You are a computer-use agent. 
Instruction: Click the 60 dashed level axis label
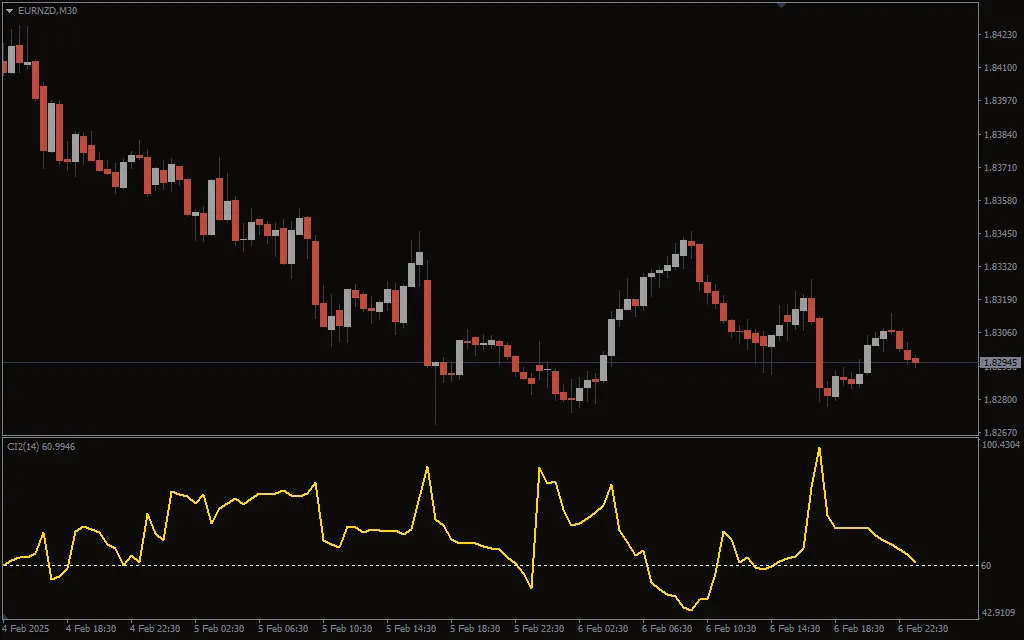point(988,564)
